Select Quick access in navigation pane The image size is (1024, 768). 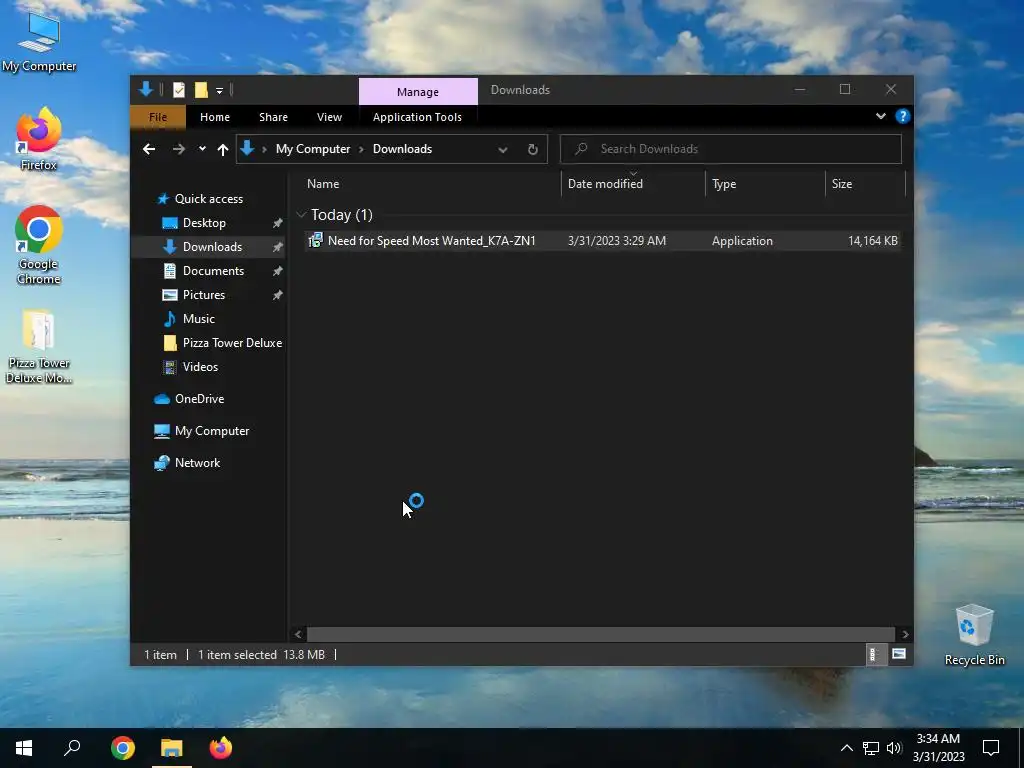pyautogui.click(x=200, y=199)
